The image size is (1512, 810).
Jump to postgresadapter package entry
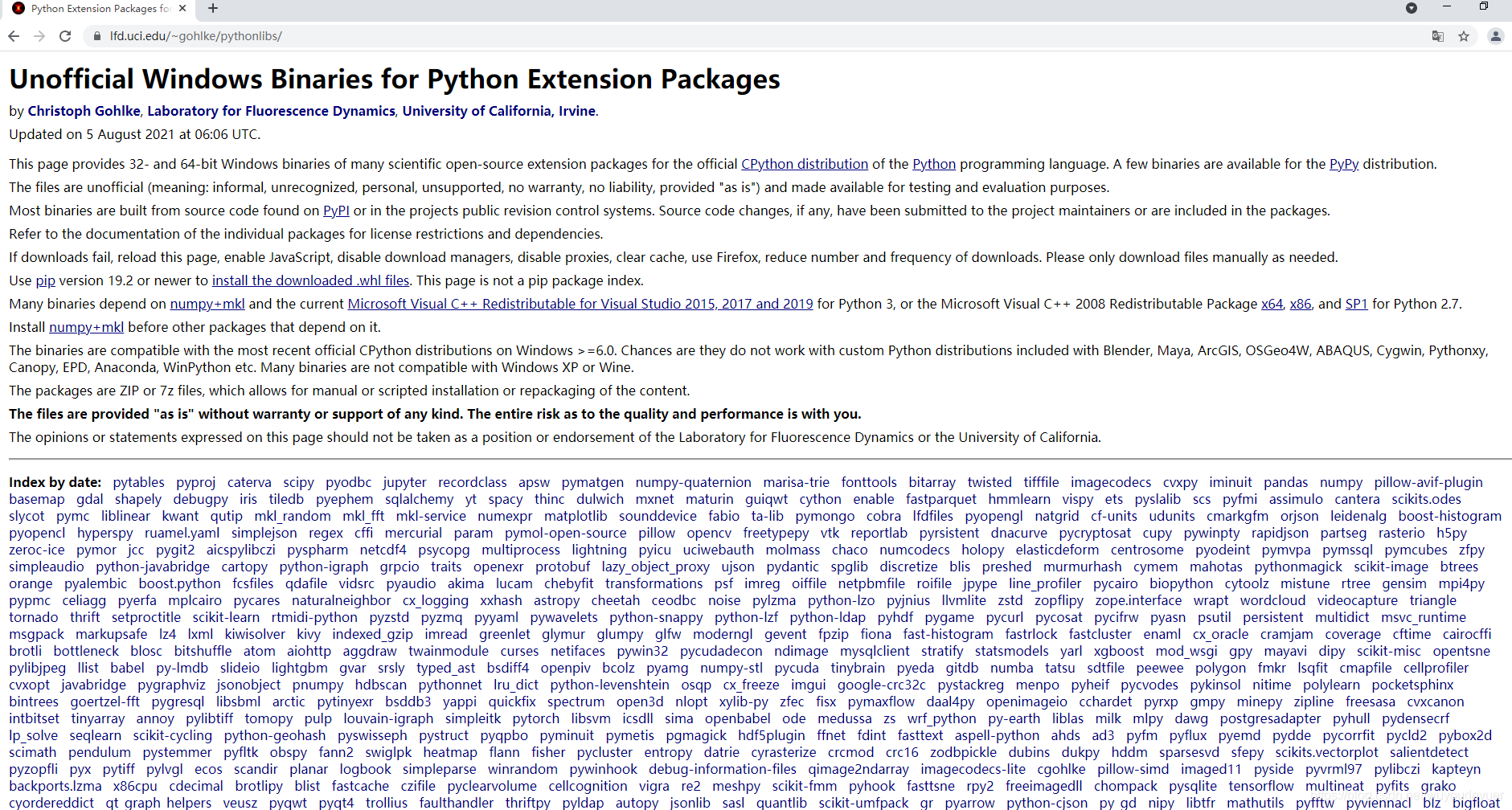(1270, 718)
